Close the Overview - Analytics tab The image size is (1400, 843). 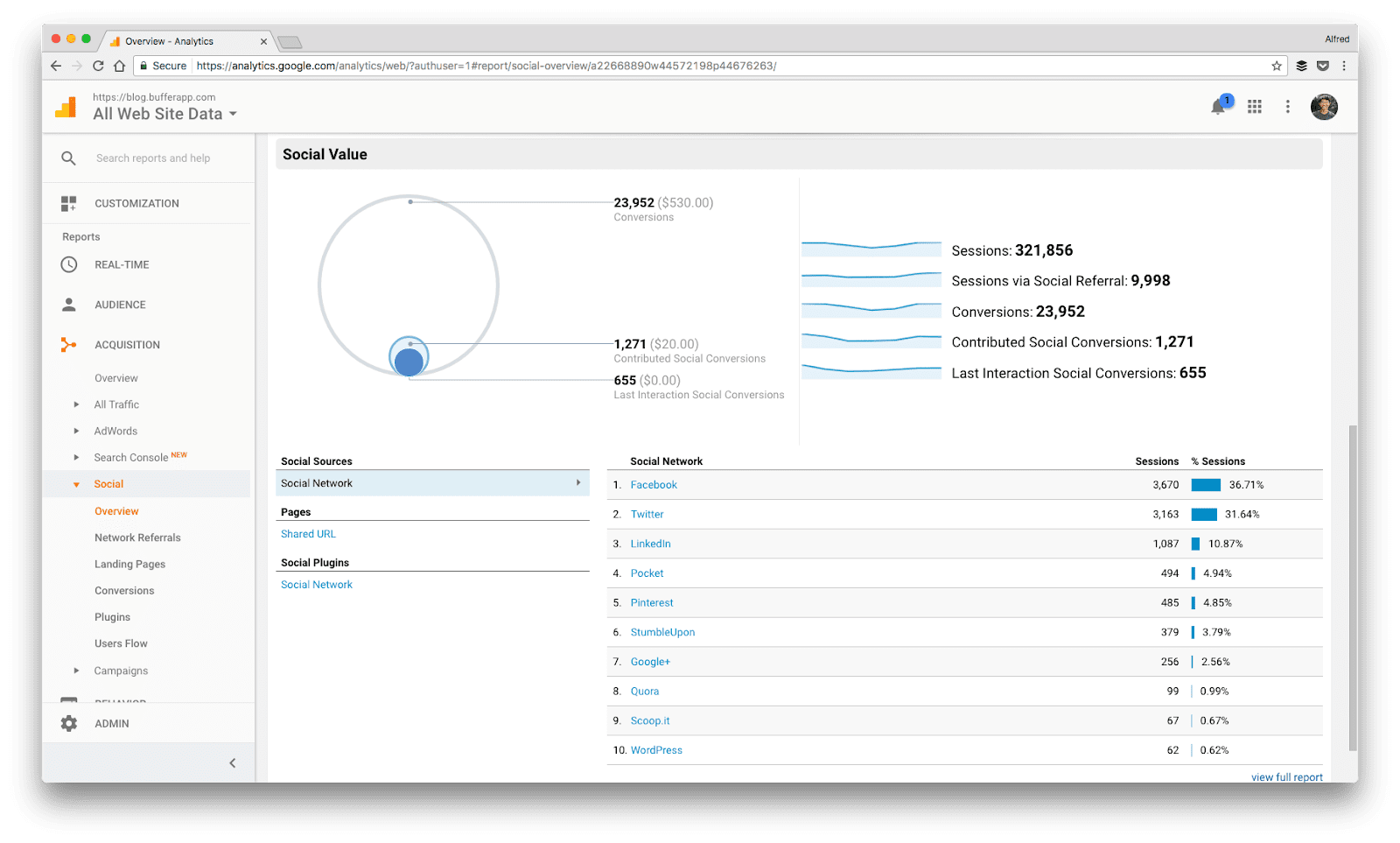(x=263, y=41)
